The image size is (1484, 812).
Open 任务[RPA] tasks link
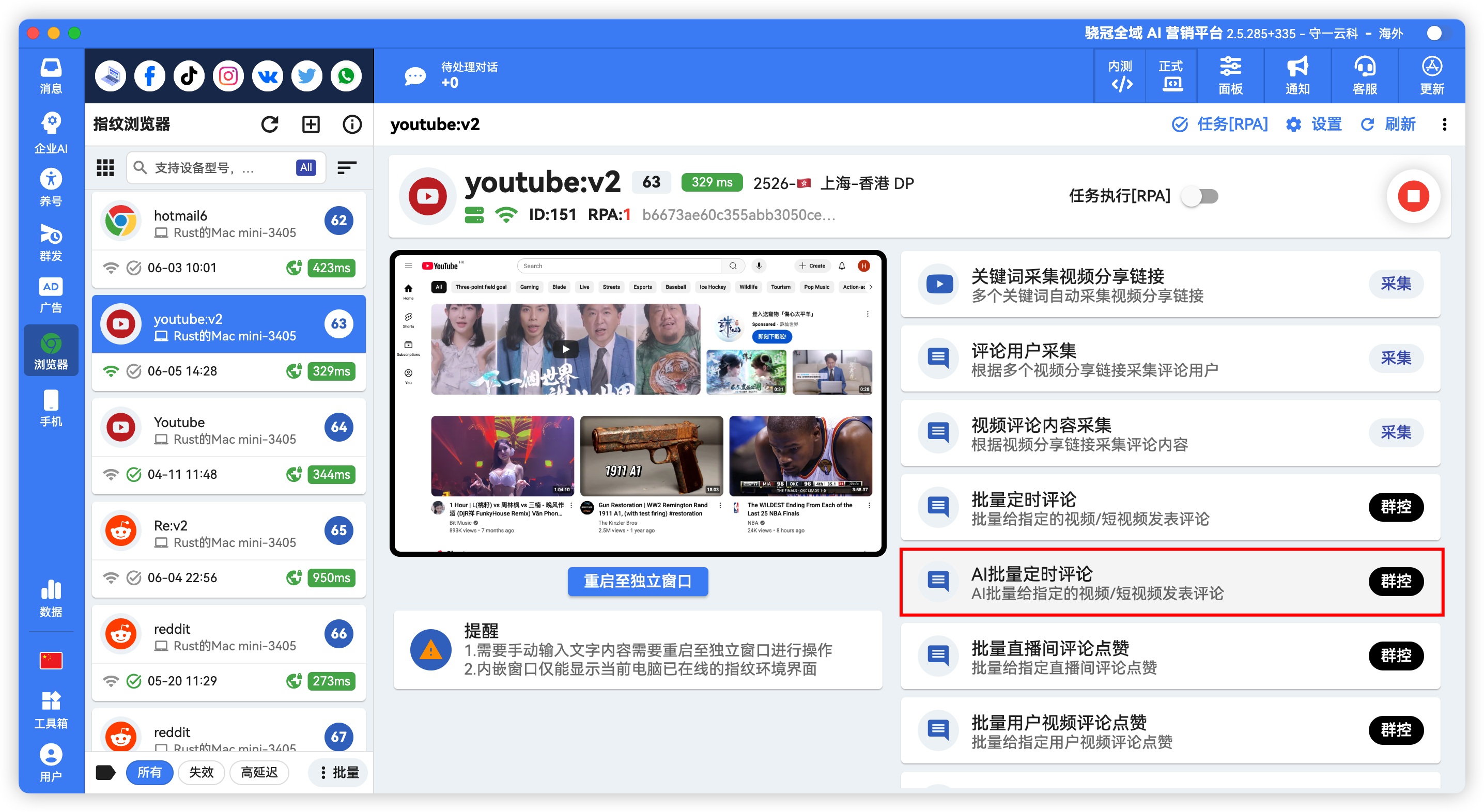(1220, 124)
